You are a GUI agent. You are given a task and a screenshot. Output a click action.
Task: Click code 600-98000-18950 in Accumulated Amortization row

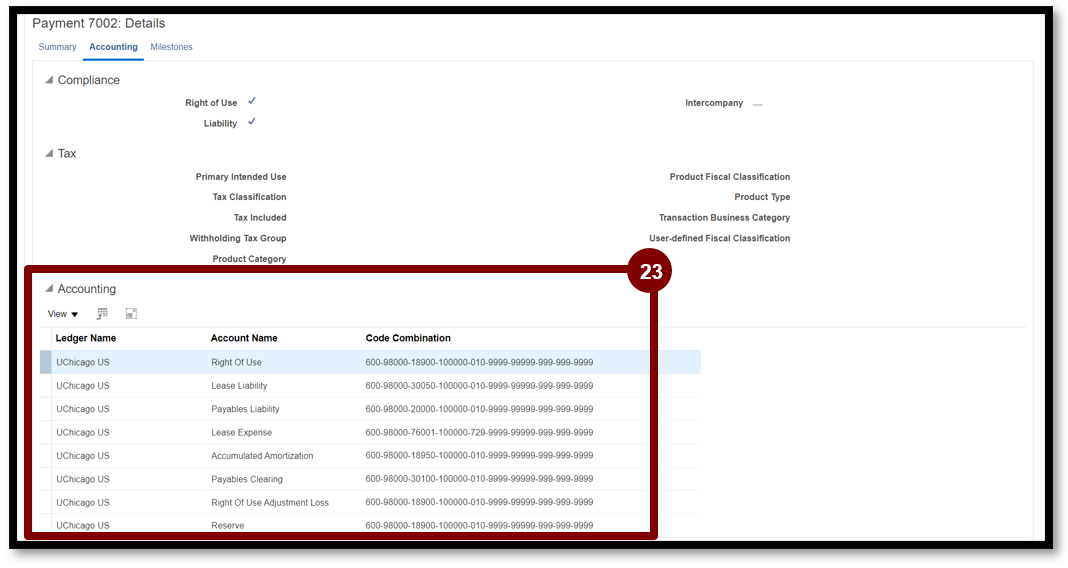(479, 456)
